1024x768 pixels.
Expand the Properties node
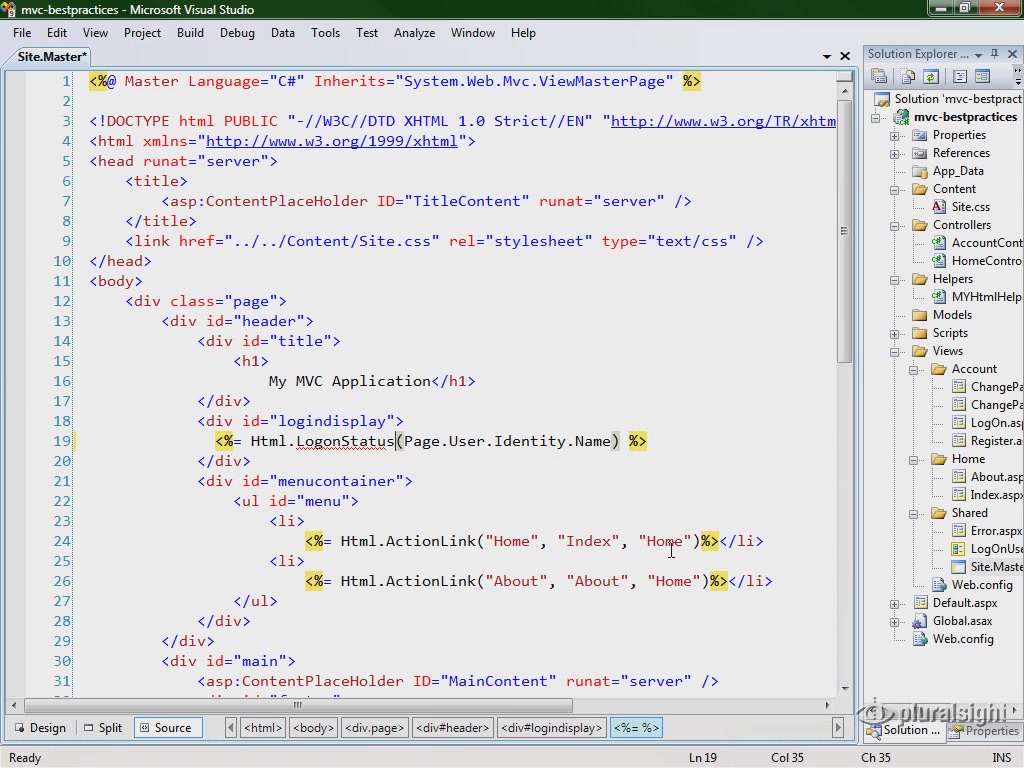click(894, 136)
